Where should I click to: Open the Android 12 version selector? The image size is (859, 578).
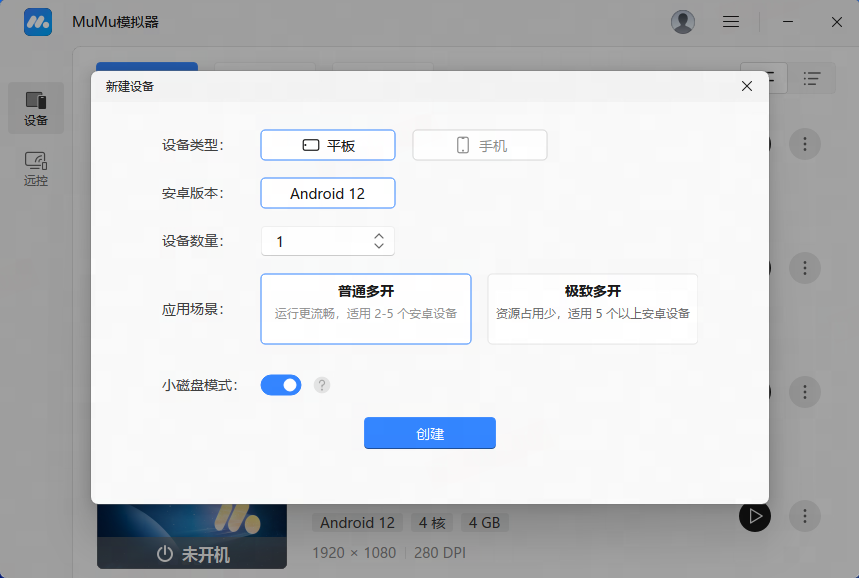(x=328, y=193)
